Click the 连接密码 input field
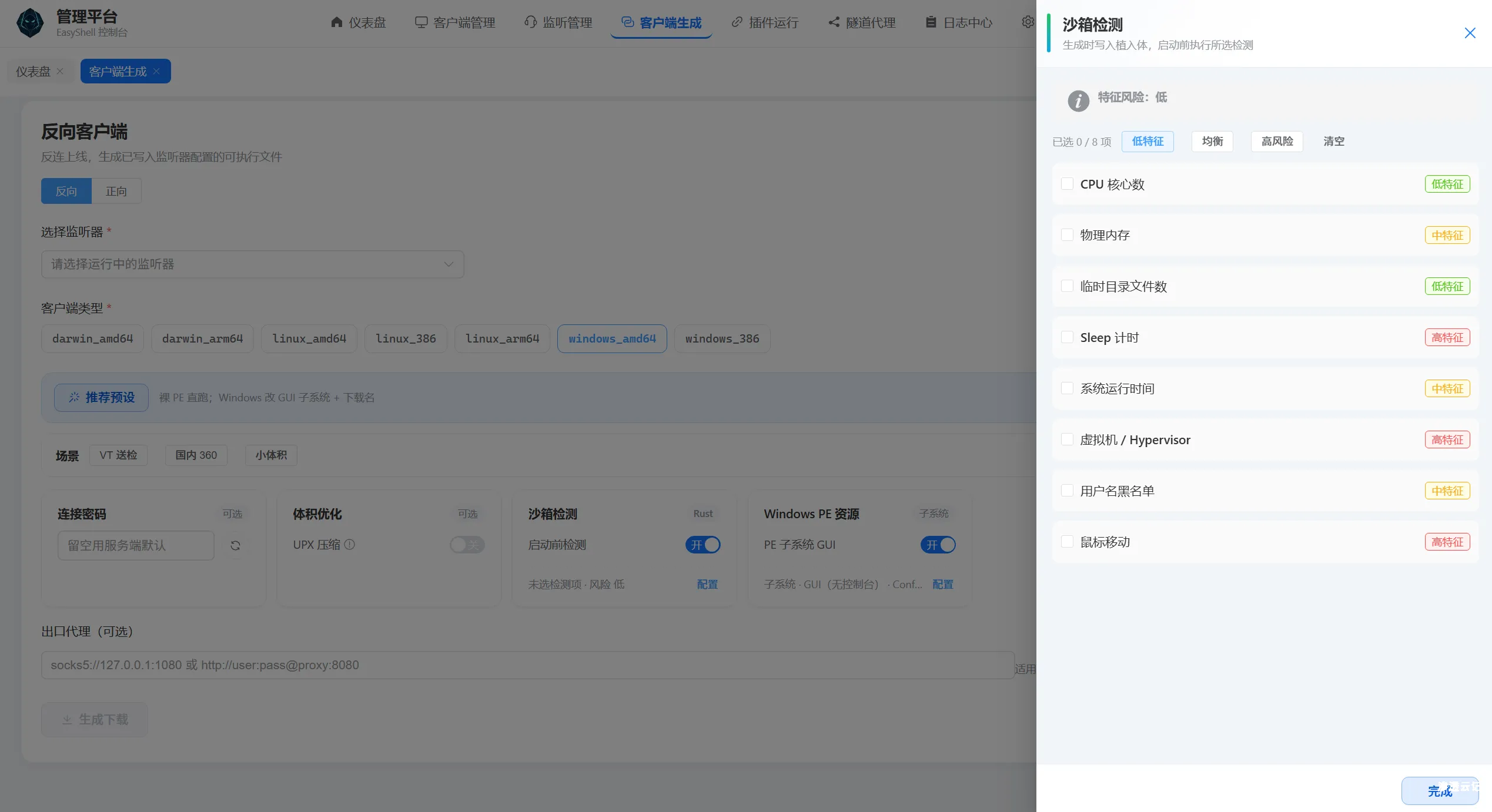Viewport: 1492px width, 812px height. 136,545
